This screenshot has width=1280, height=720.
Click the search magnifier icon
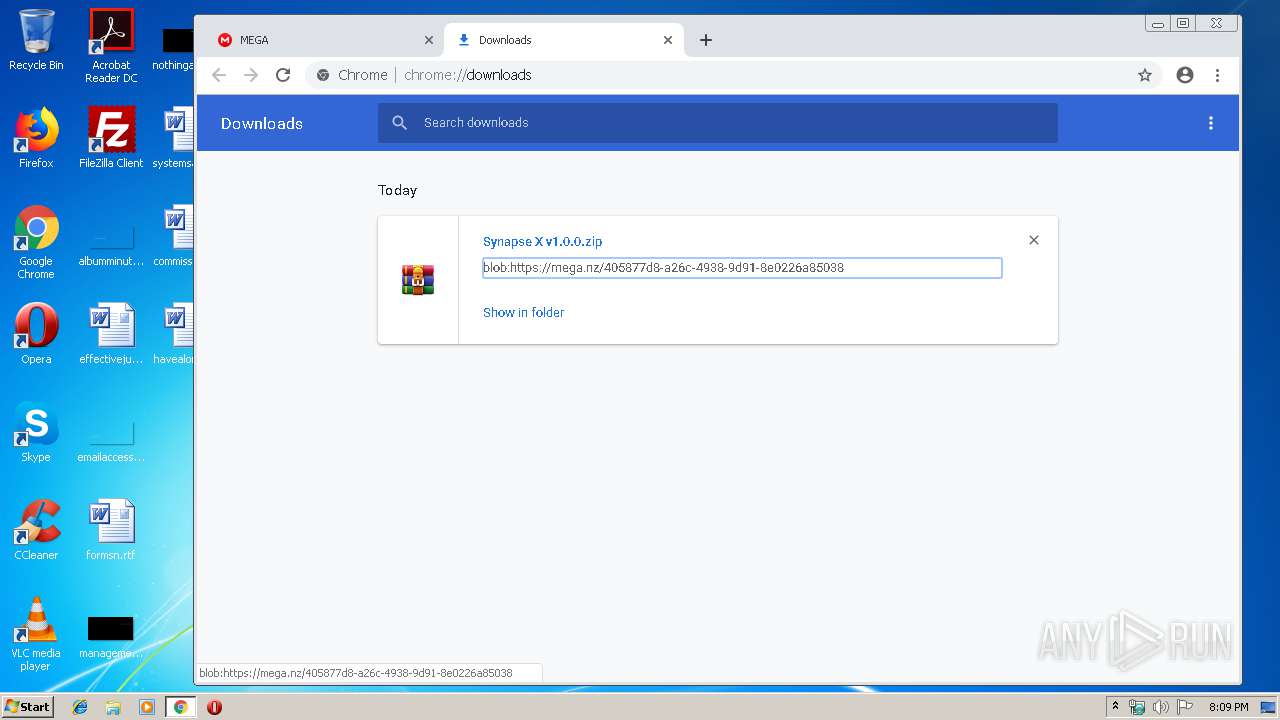coord(400,123)
